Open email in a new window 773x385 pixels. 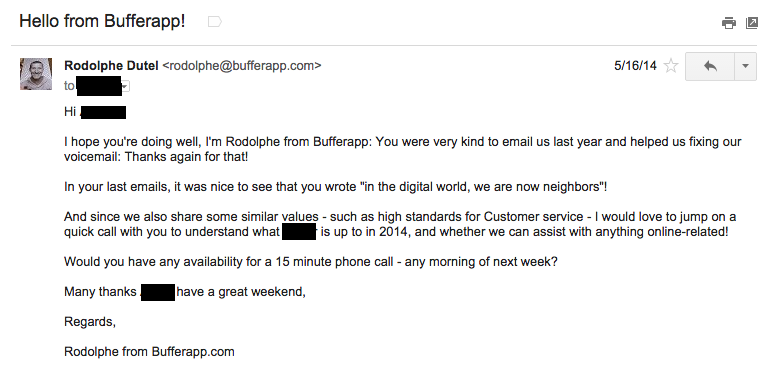[751, 23]
